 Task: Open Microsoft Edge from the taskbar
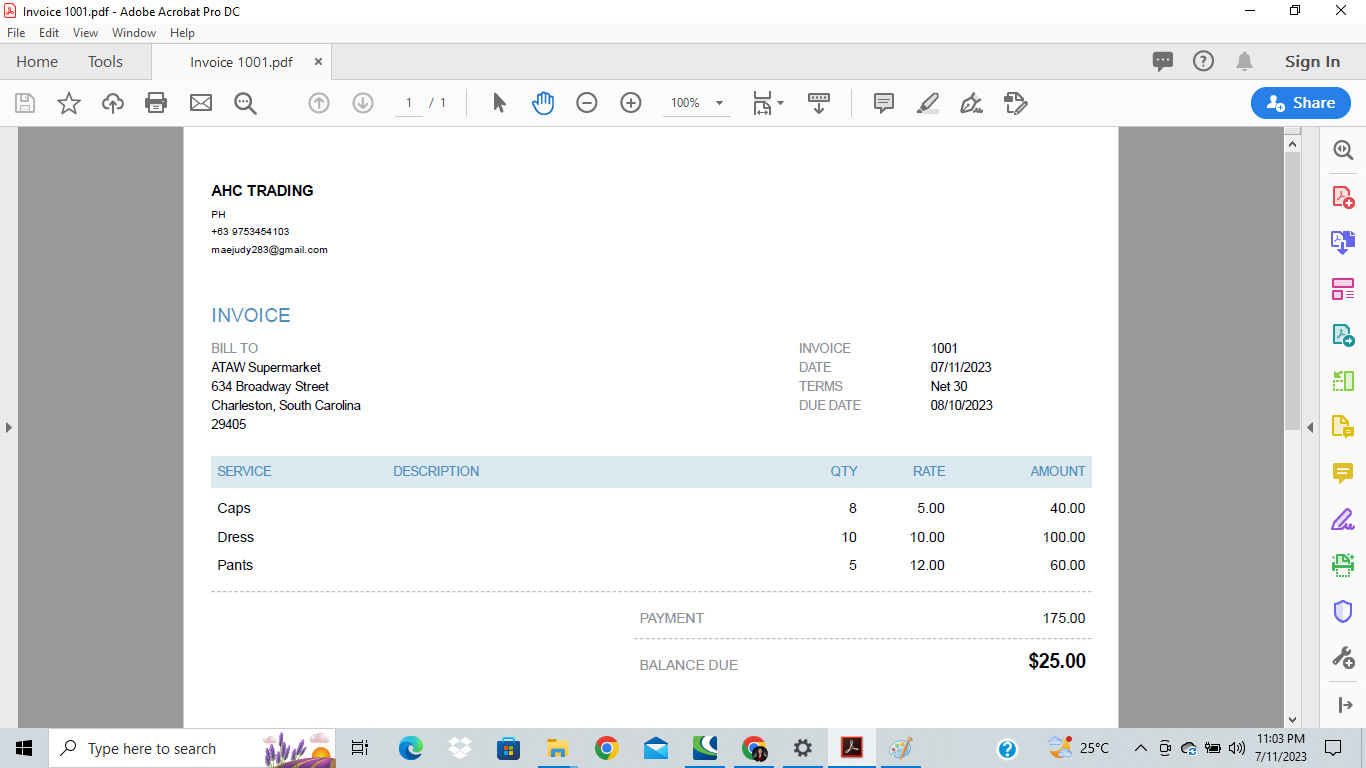(x=411, y=748)
